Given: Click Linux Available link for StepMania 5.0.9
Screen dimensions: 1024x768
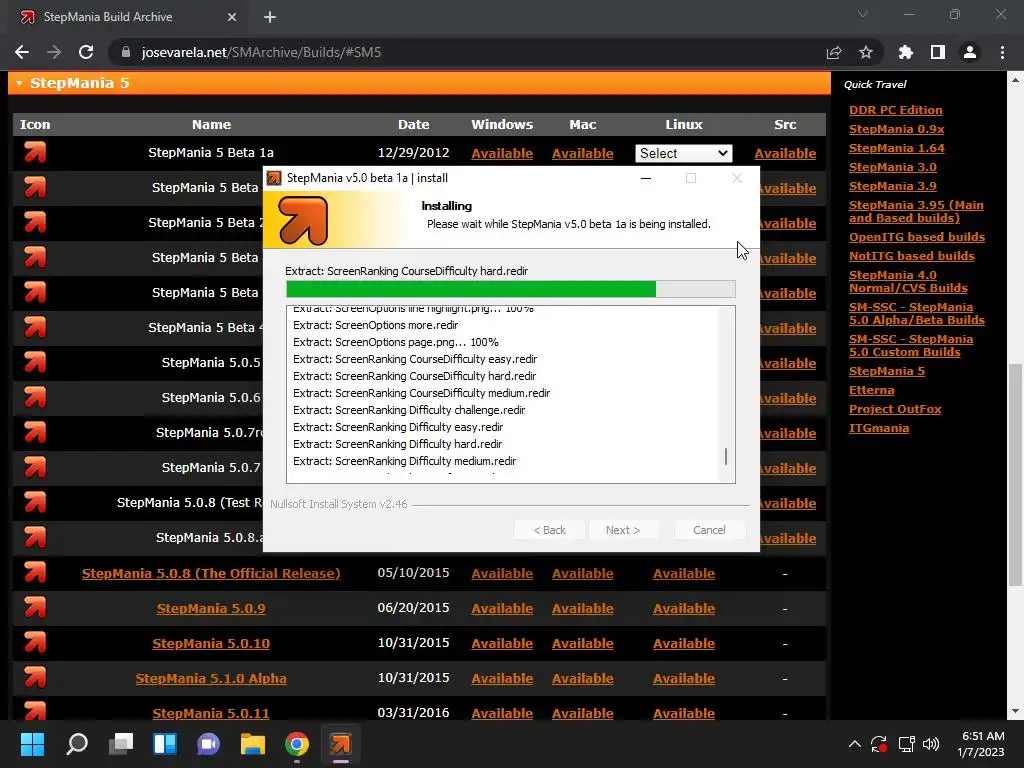Looking at the screenshot, I should [684, 609].
